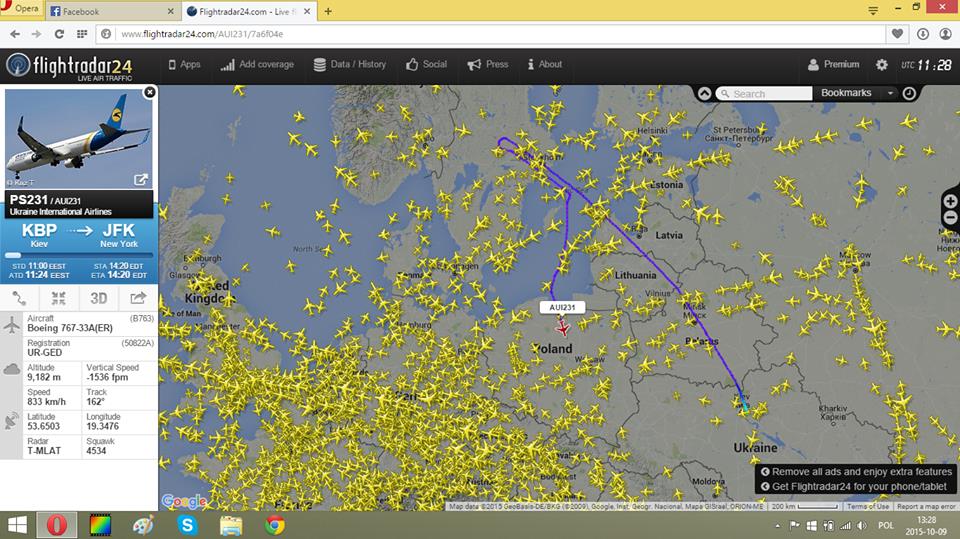Open Windows Start button
This screenshot has height=539, width=960.
[17, 525]
